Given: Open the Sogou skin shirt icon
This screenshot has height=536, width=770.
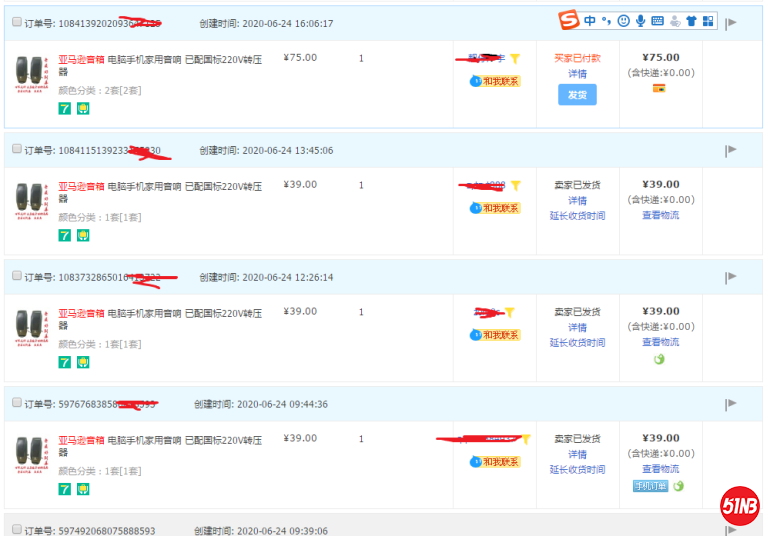Looking at the screenshot, I should click(x=691, y=20).
